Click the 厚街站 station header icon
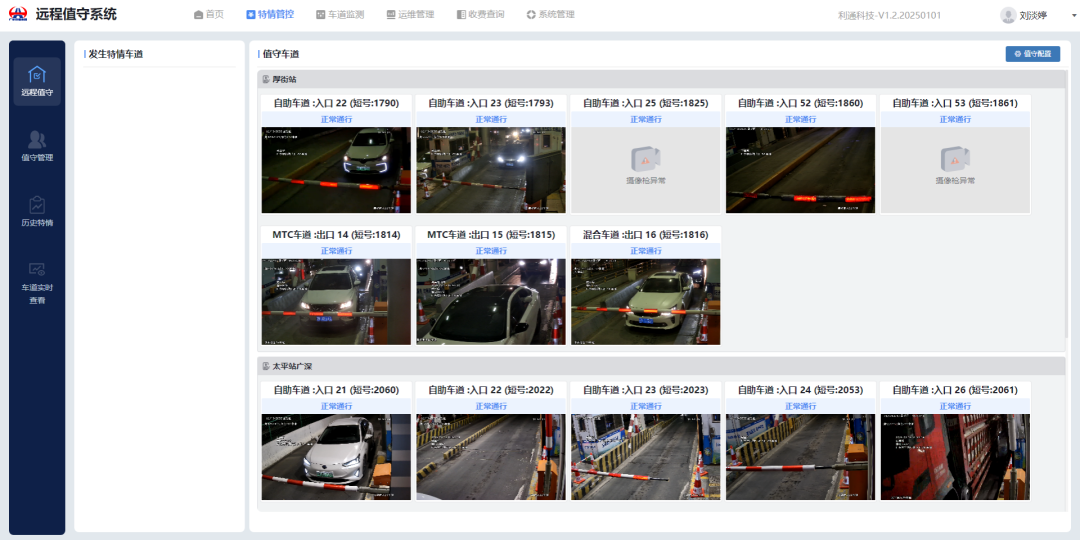This screenshot has width=1080, height=540. pos(266,79)
